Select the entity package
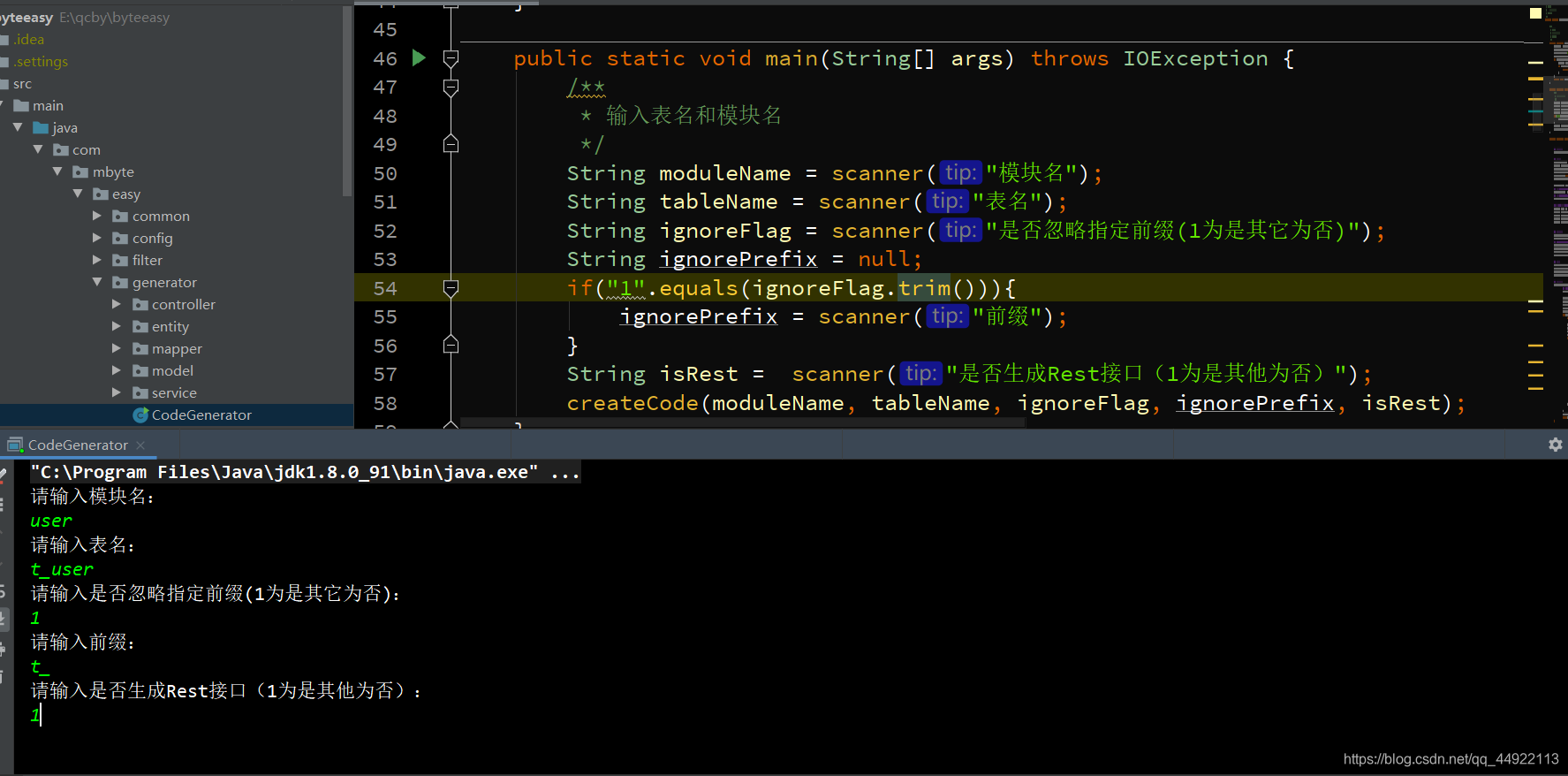The height and width of the screenshot is (776, 1568). pyautogui.click(x=170, y=326)
